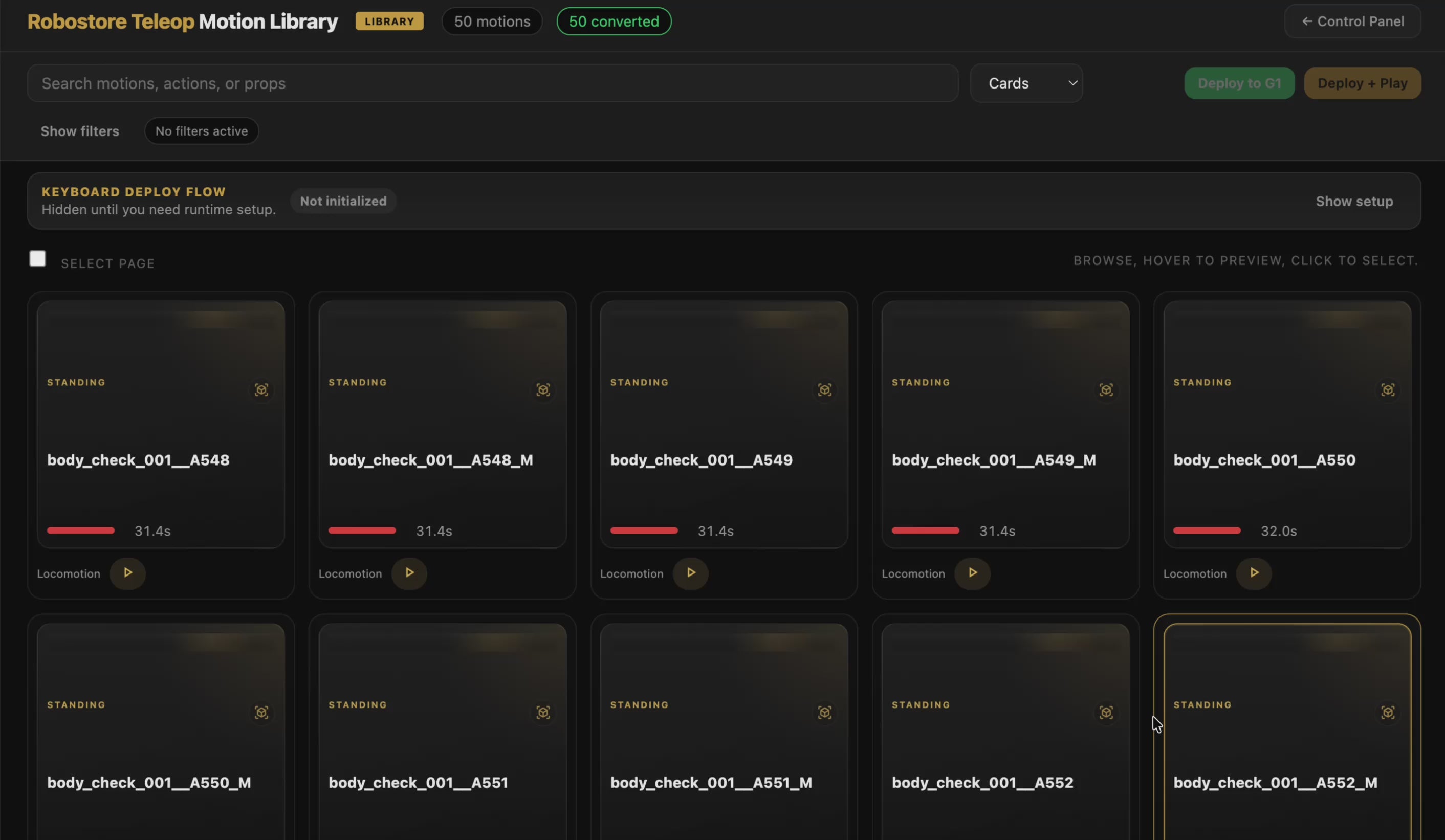Click the No filters active pill
Image resolution: width=1445 pixels, height=840 pixels.
[x=201, y=131]
